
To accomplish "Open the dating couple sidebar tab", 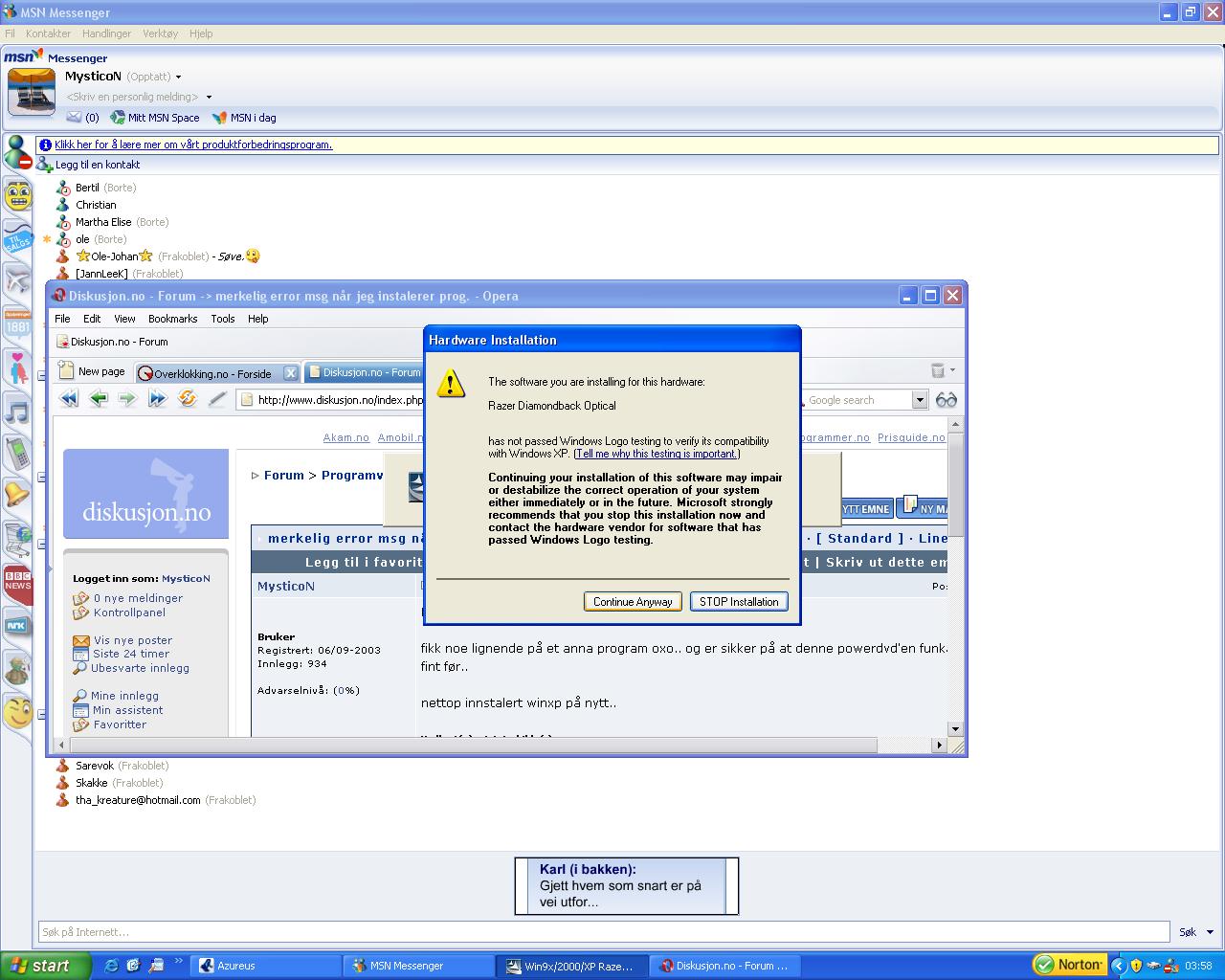I will coord(18,367).
